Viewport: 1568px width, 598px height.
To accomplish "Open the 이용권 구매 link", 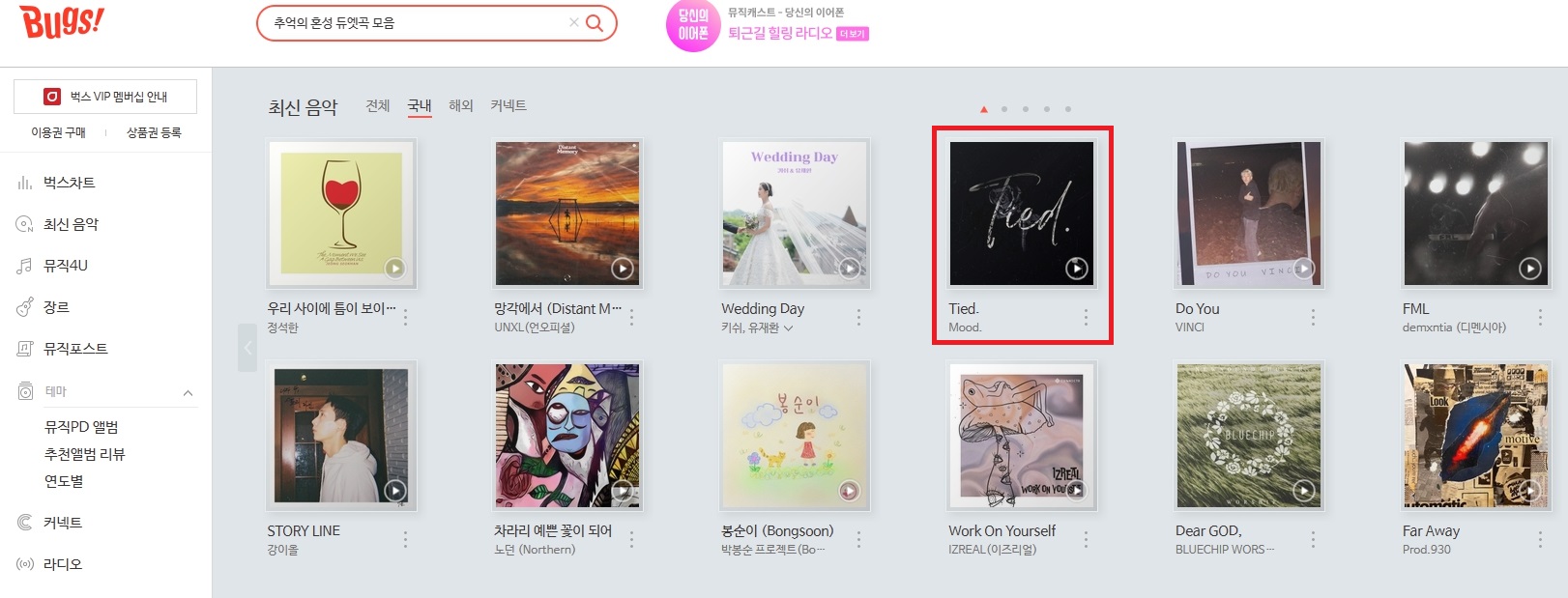I will coord(58,132).
